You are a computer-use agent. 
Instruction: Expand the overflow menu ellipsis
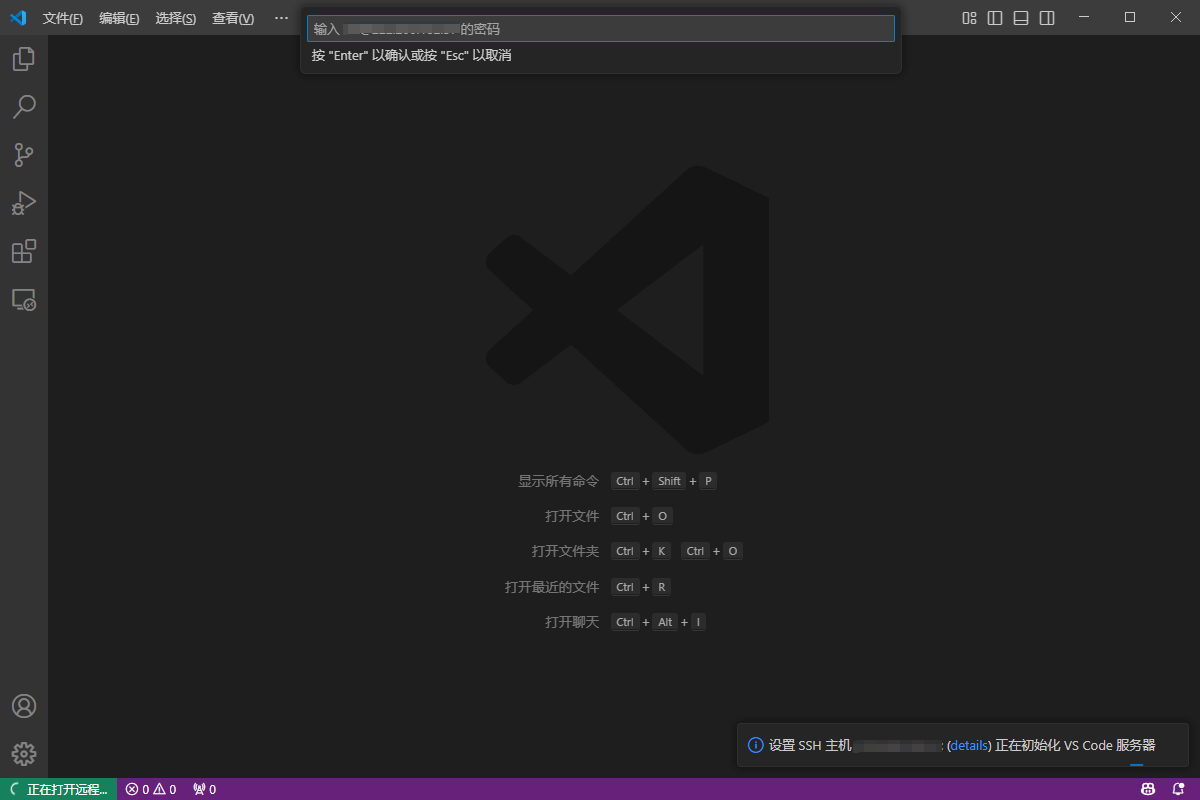[x=281, y=18]
